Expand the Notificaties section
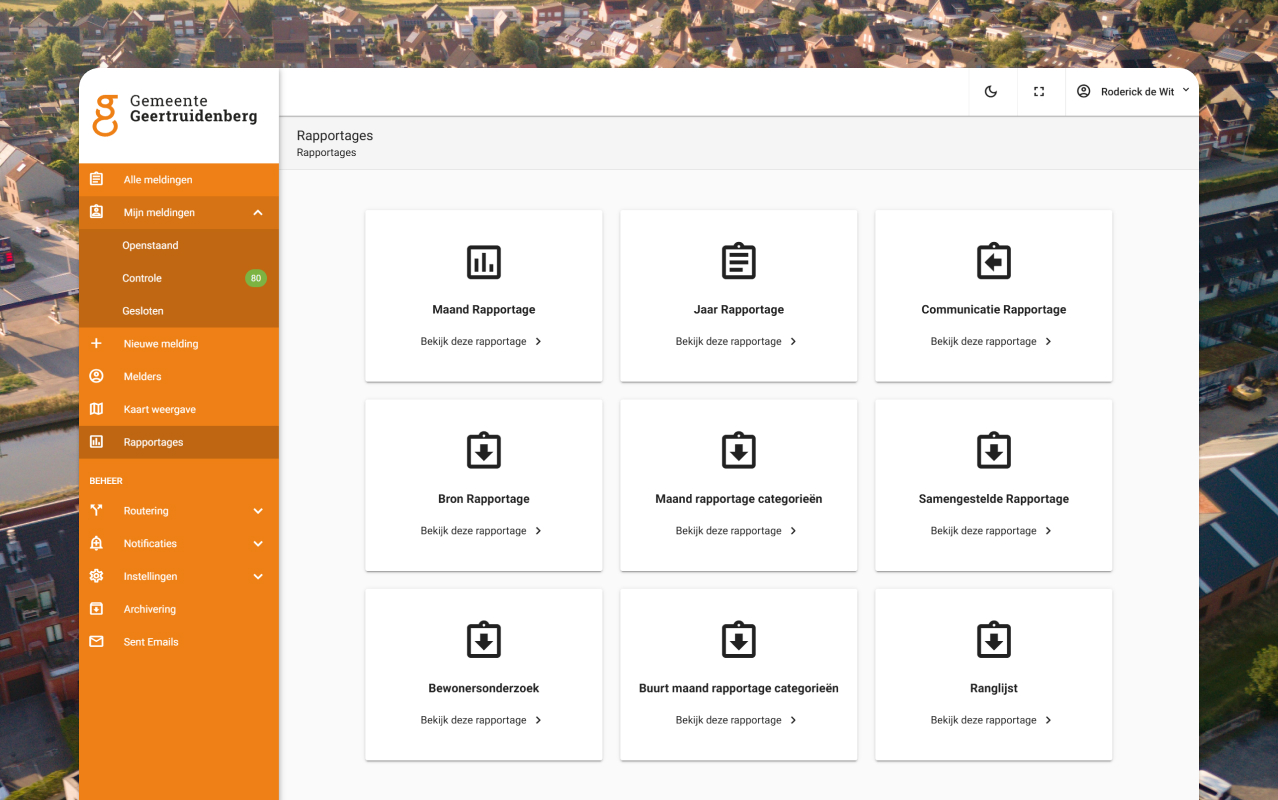The height and width of the screenshot is (800, 1278). point(178,543)
